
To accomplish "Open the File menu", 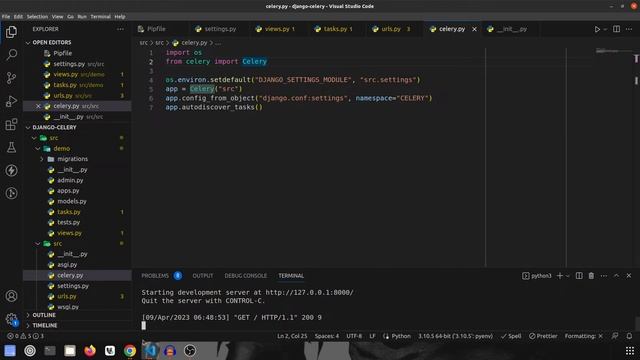I will tap(6, 17).
